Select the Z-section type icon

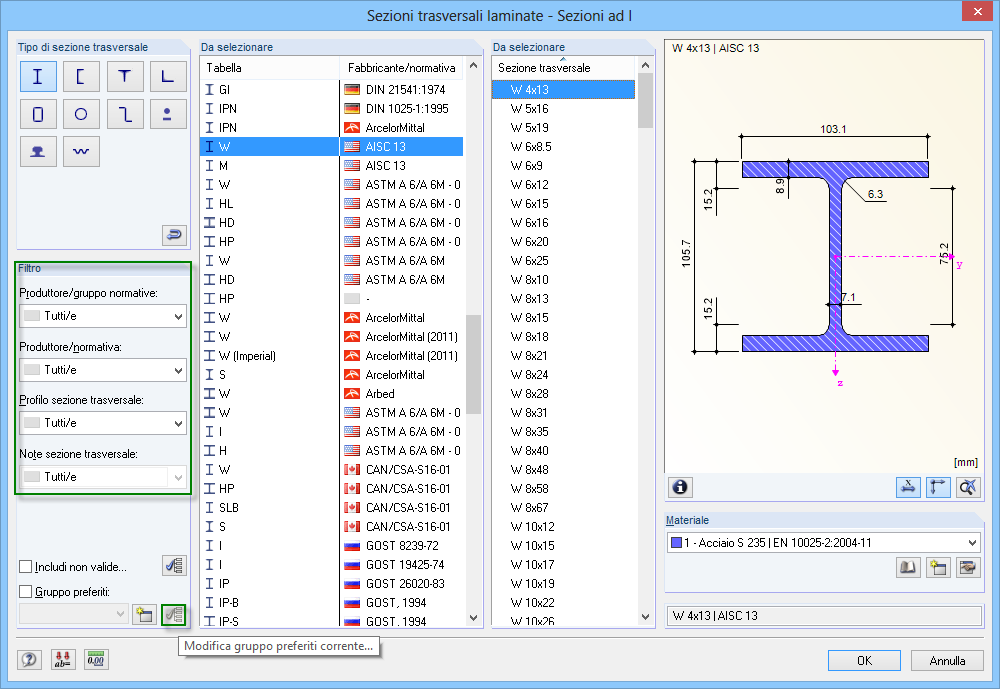[x=124, y=114]
